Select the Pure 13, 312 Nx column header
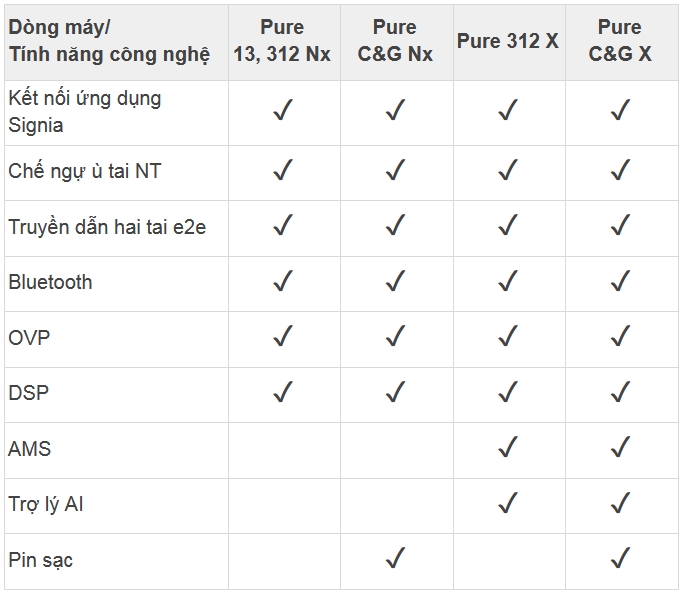685x596 pixels. tap(282, 41)
